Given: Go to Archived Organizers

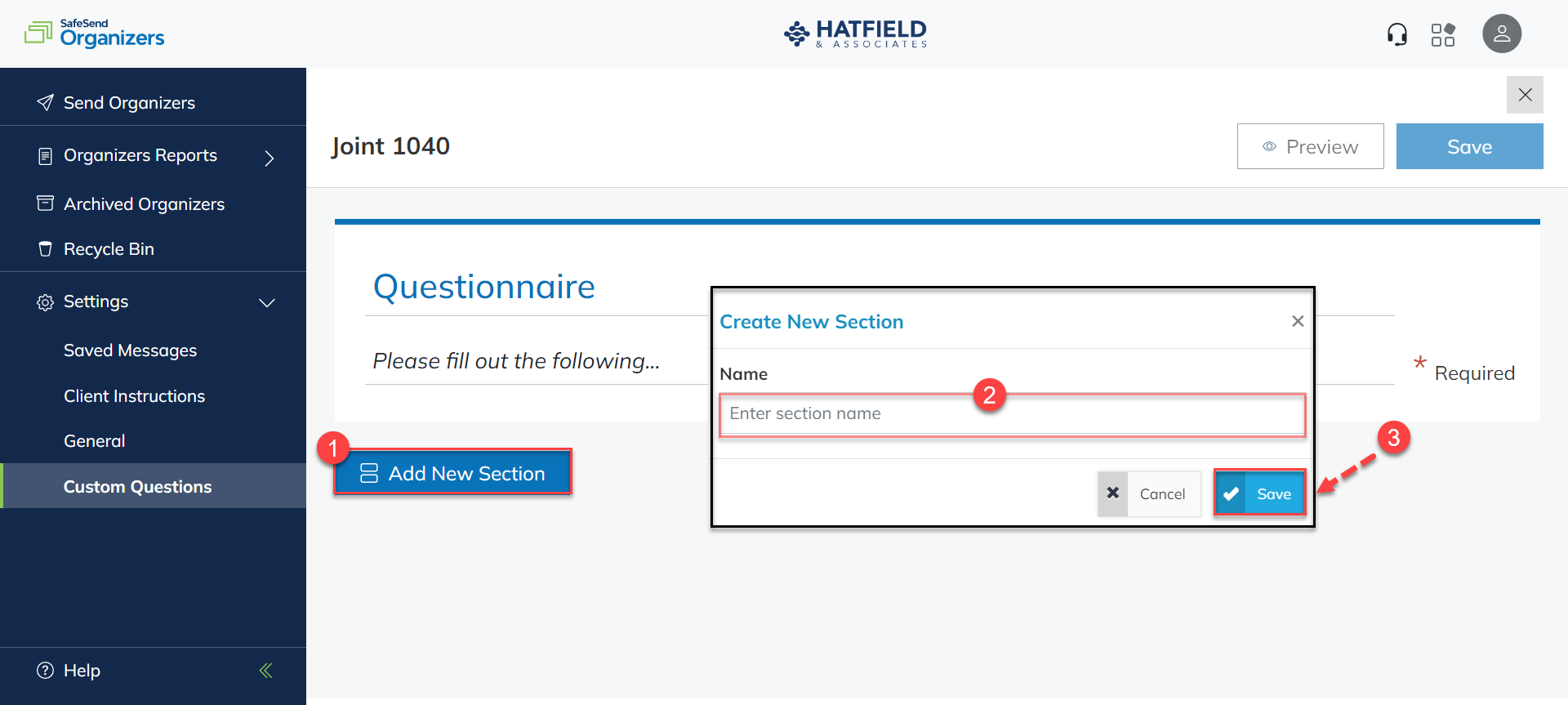Looking at the screenshot, I should (144, 204).
